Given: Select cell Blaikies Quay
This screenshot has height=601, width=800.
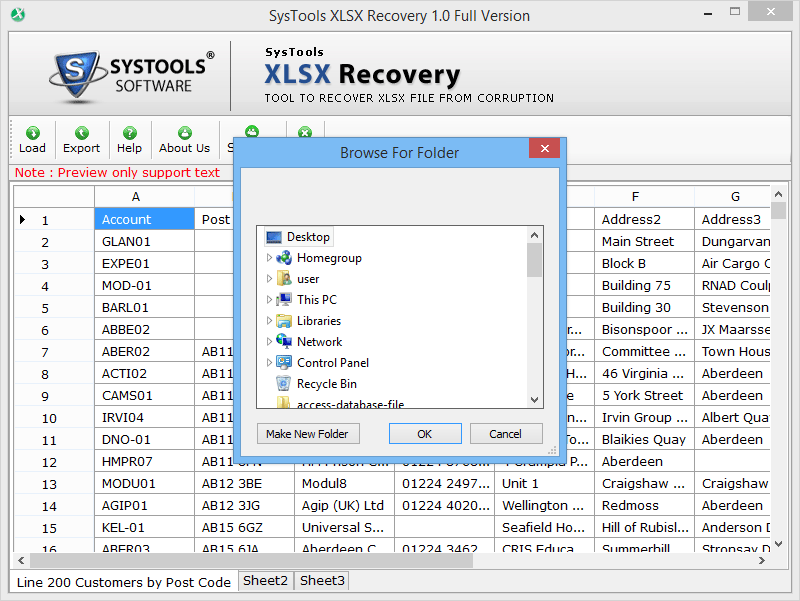Looking at the screenshot, I should (644, 439).
